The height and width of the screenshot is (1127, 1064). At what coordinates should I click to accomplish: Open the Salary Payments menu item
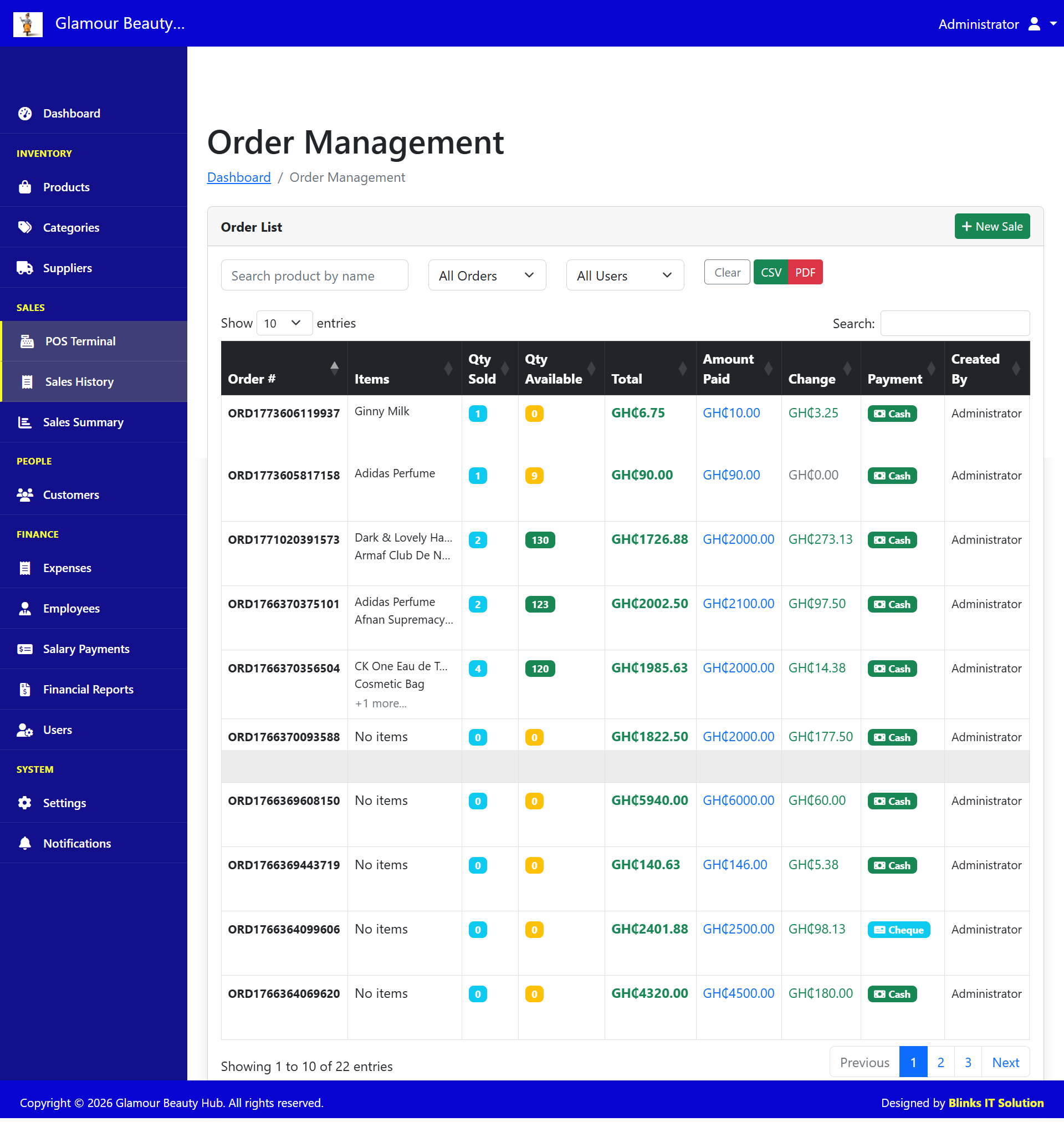click(94, 649)
